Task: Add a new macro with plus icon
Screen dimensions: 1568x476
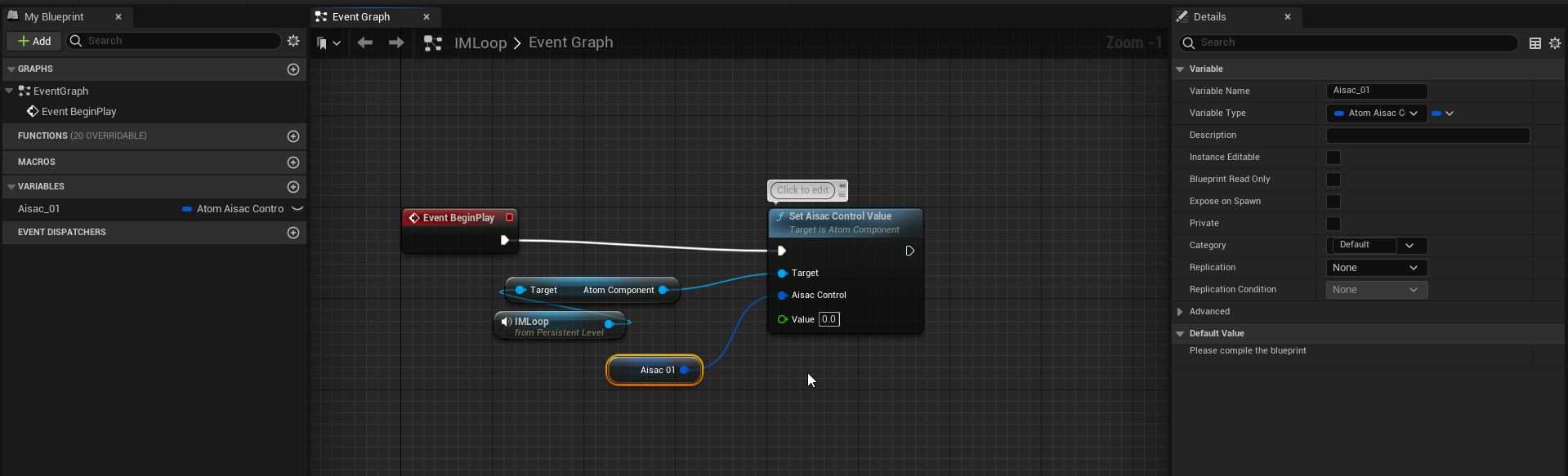Action: click(293, 162)
